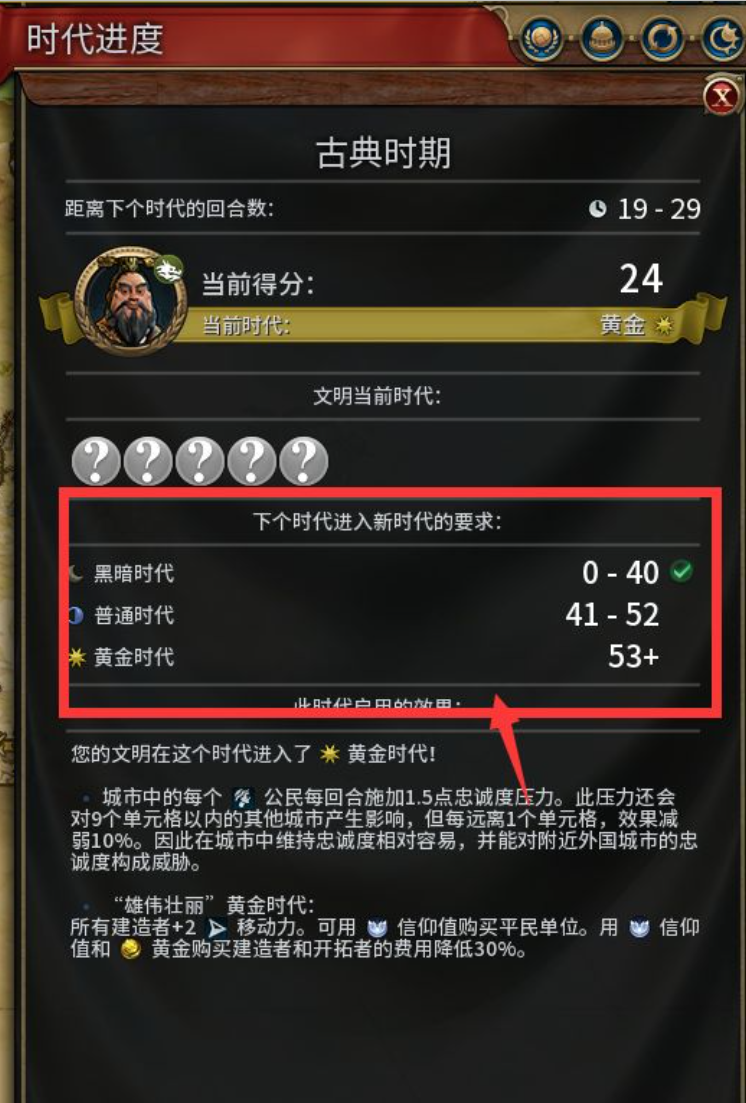
Task: Click the leader portrait next to 当前得分
Action: [130, 300]
